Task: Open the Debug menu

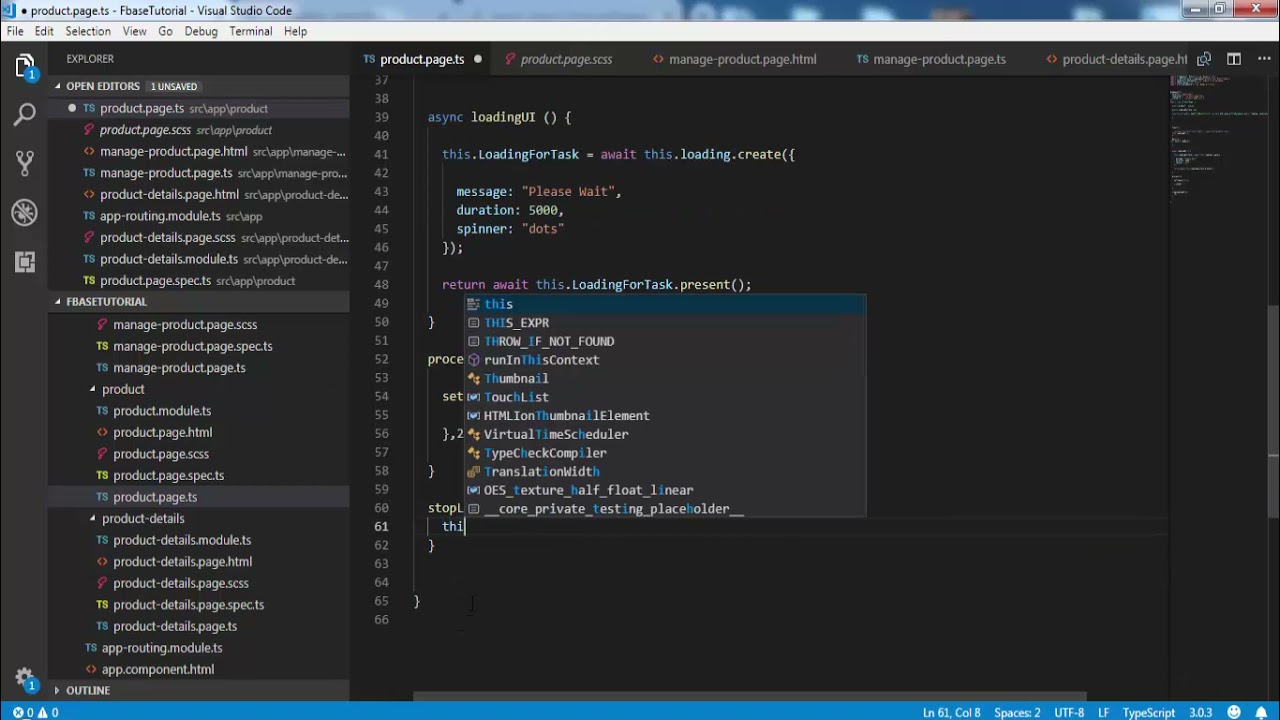Action: click(201, 31)
